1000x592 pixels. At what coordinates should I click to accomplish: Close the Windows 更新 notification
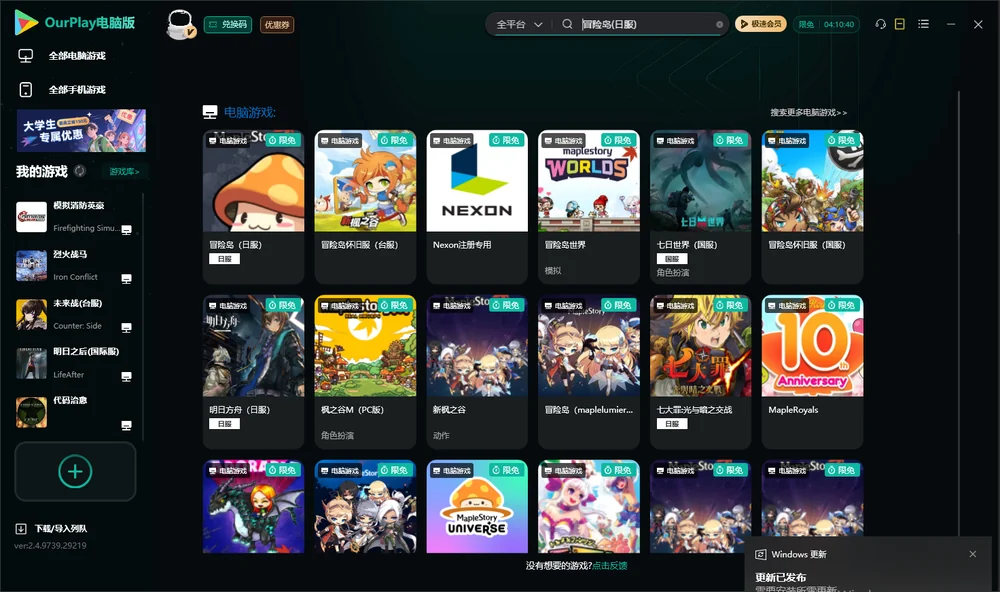coord(973,554)
